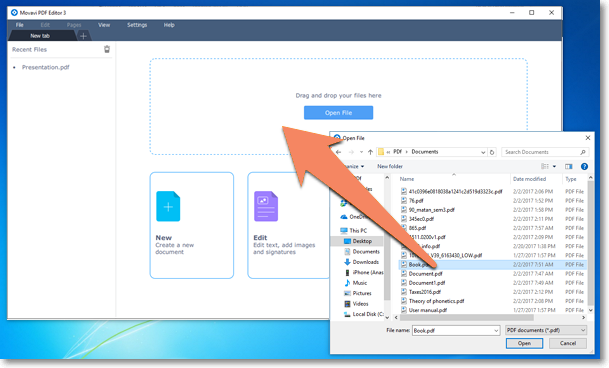Select Music in navigation pane

pyautogui.click(x=360, y=283)
